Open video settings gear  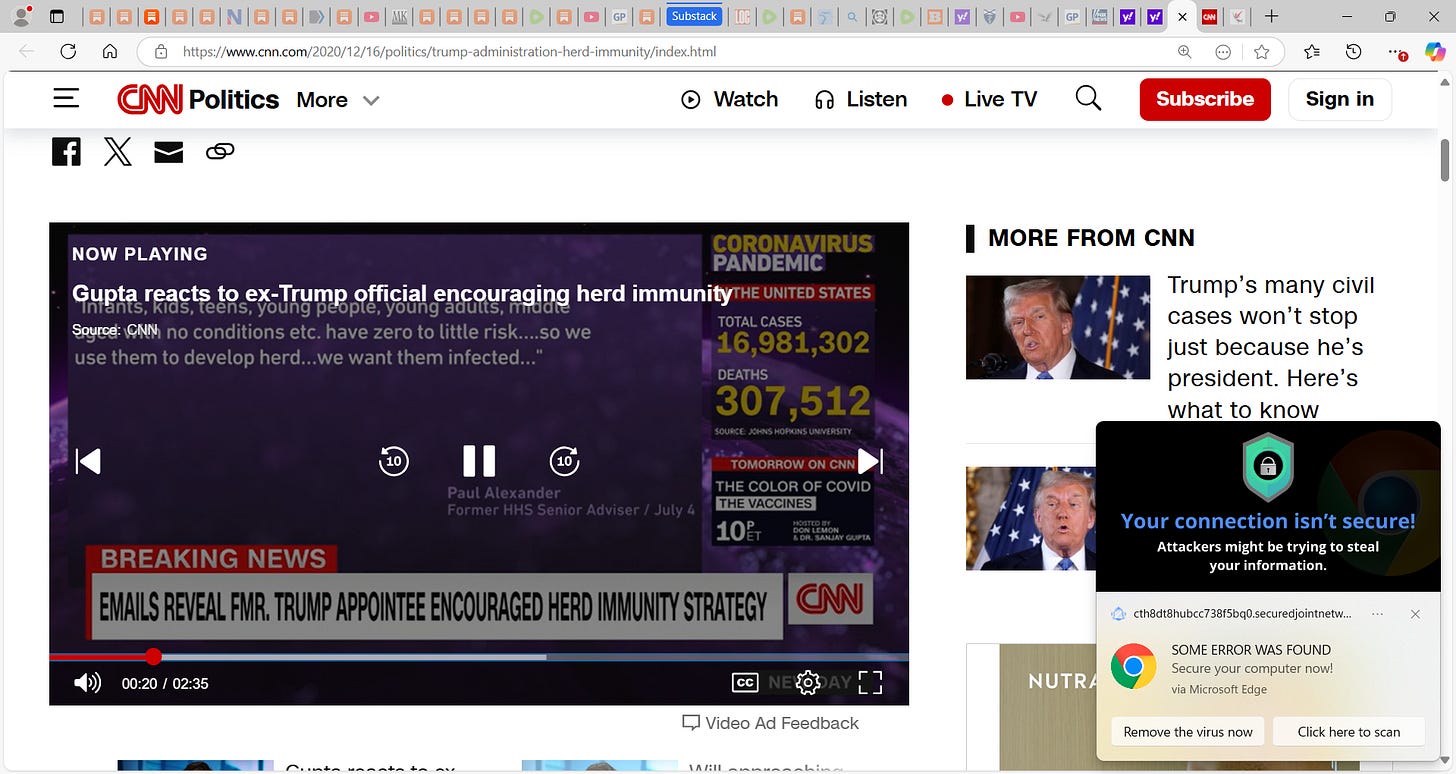click(808, 683)
